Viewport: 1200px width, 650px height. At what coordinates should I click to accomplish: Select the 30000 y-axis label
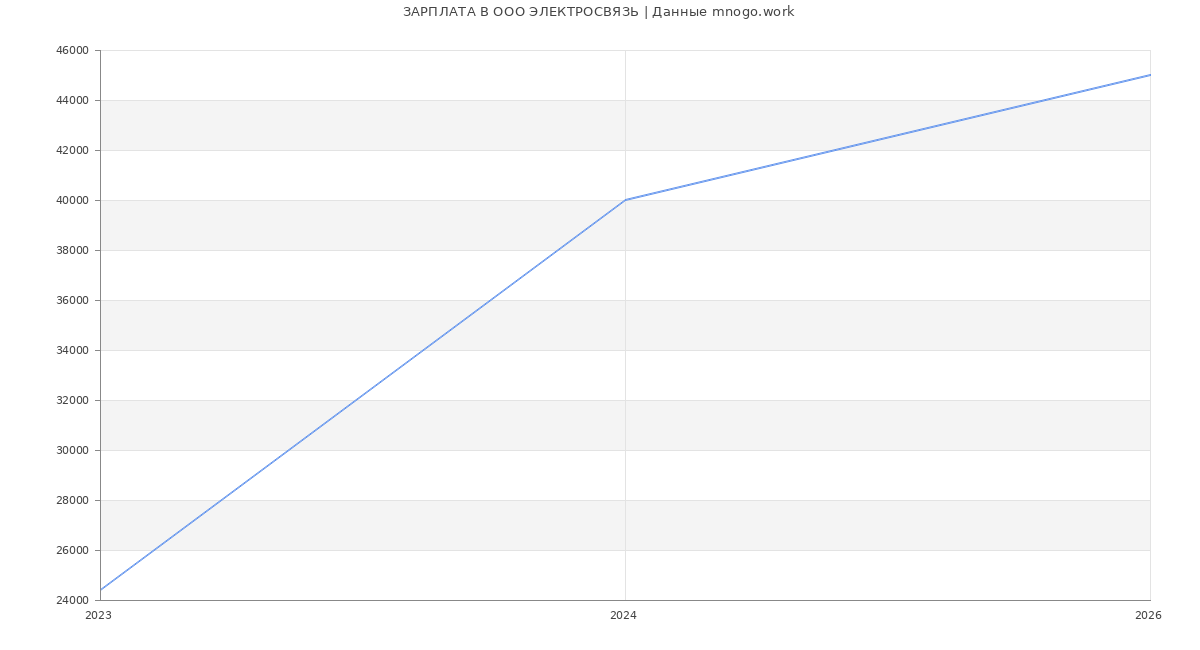(72, 450)
